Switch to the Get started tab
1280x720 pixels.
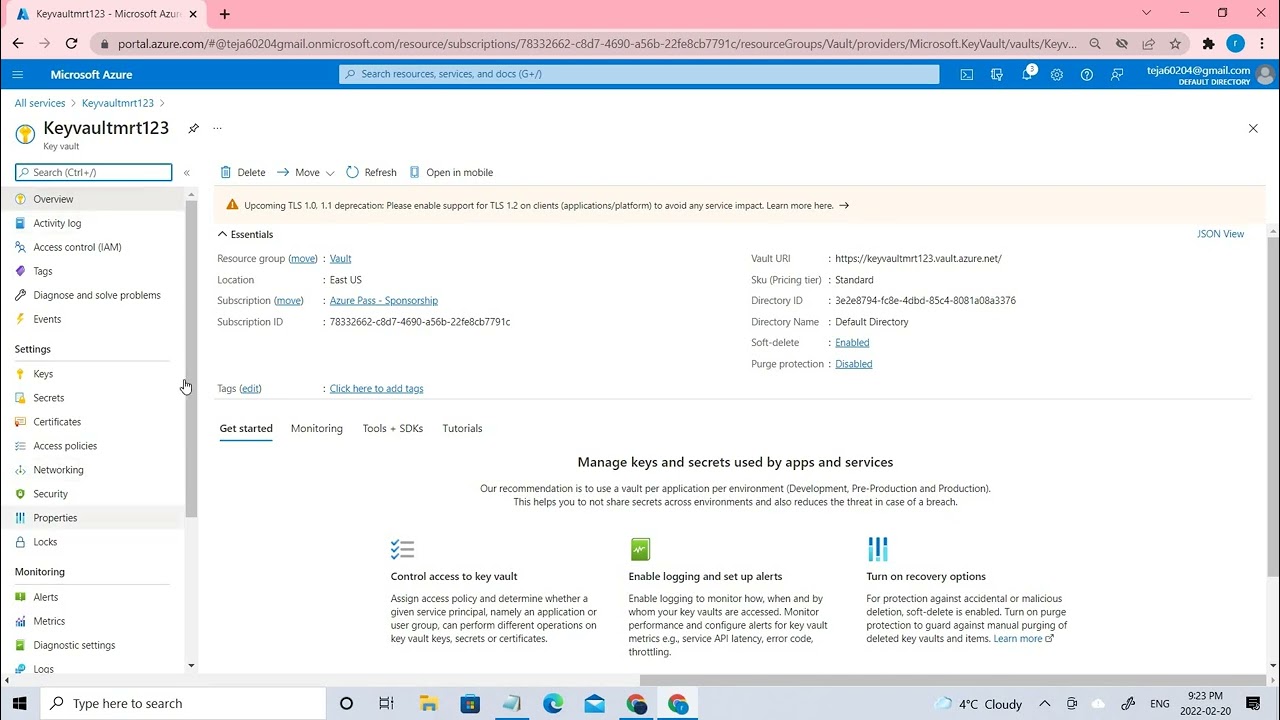click(246, 428)
